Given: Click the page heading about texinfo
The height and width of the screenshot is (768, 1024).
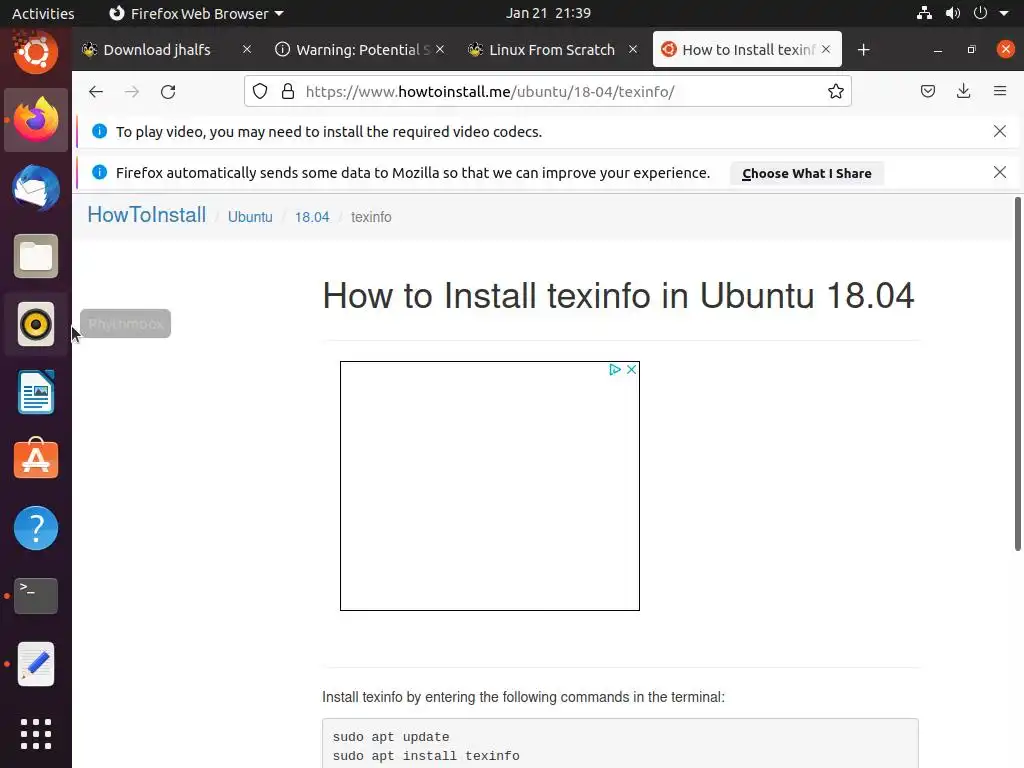Looking at the screenshot, I should pos(618,296).
